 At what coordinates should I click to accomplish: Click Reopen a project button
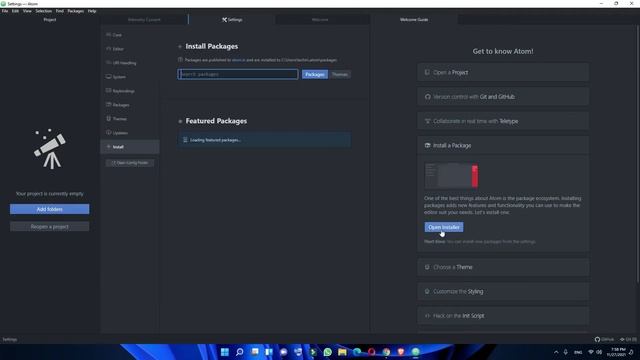[x=49, y=227]
